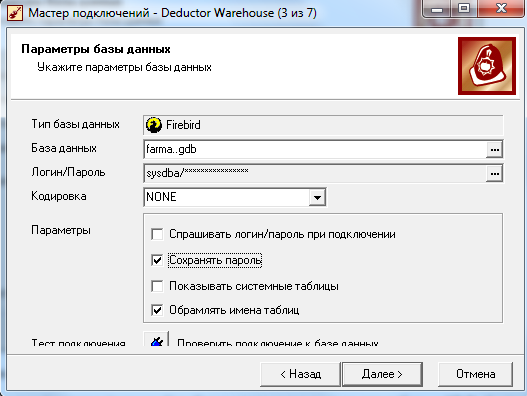Minimize the connection wizard window

click(437, 9)
